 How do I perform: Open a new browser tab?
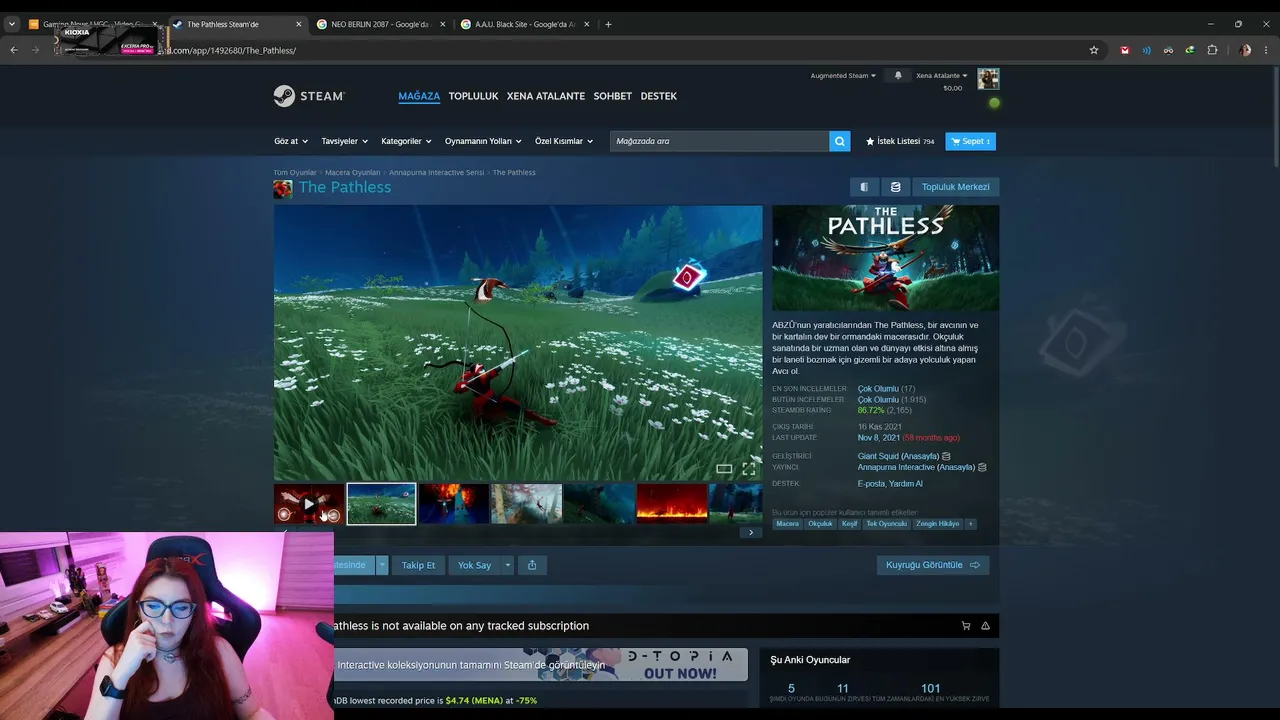pos(608,24)
